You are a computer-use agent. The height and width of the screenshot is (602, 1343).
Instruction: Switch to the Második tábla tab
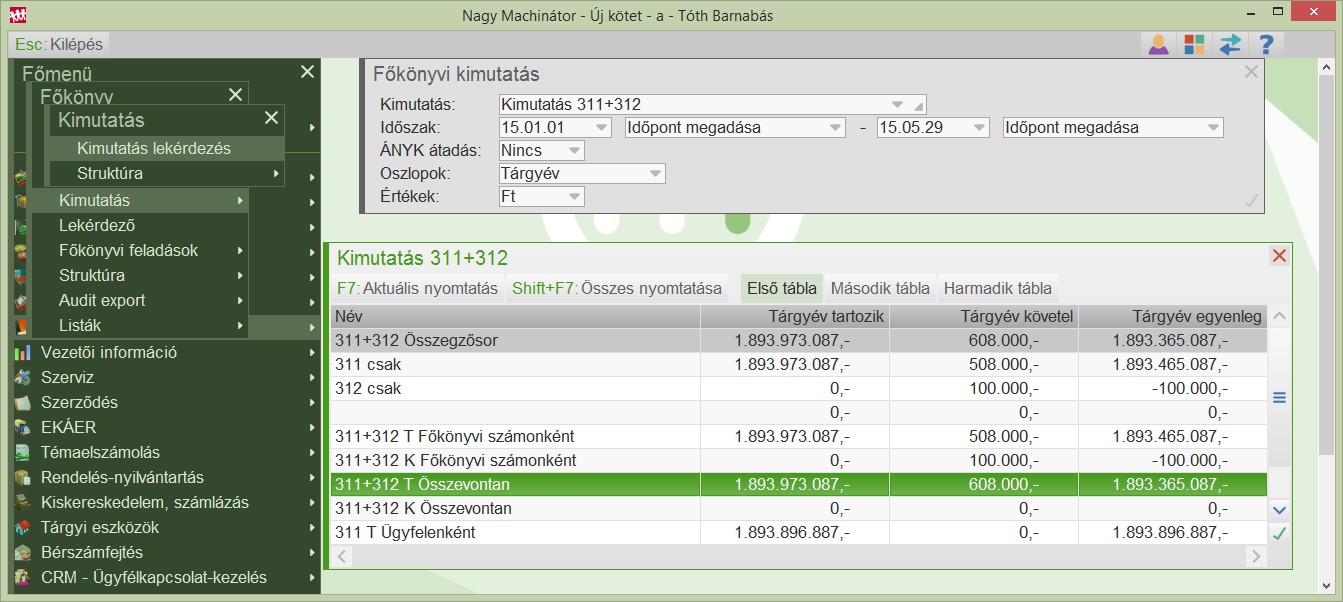tap(880, 288)
